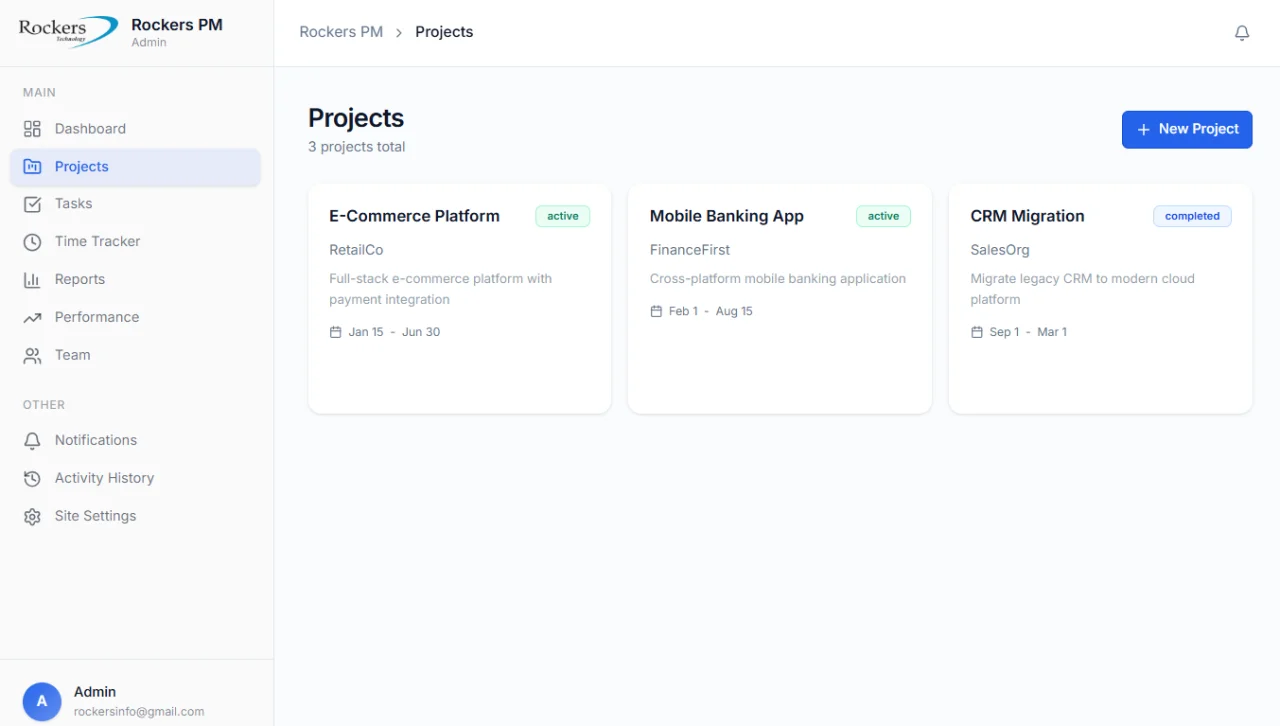Click Rockers PM title in sidebar header

[x=177, y=25]
